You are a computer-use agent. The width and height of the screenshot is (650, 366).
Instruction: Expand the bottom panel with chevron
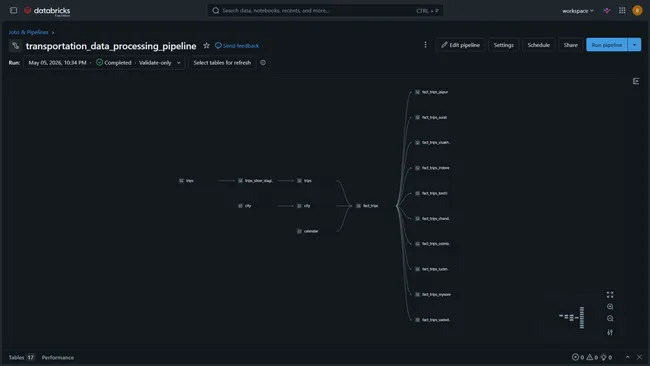pyautogui.click(x=627, y=357)
